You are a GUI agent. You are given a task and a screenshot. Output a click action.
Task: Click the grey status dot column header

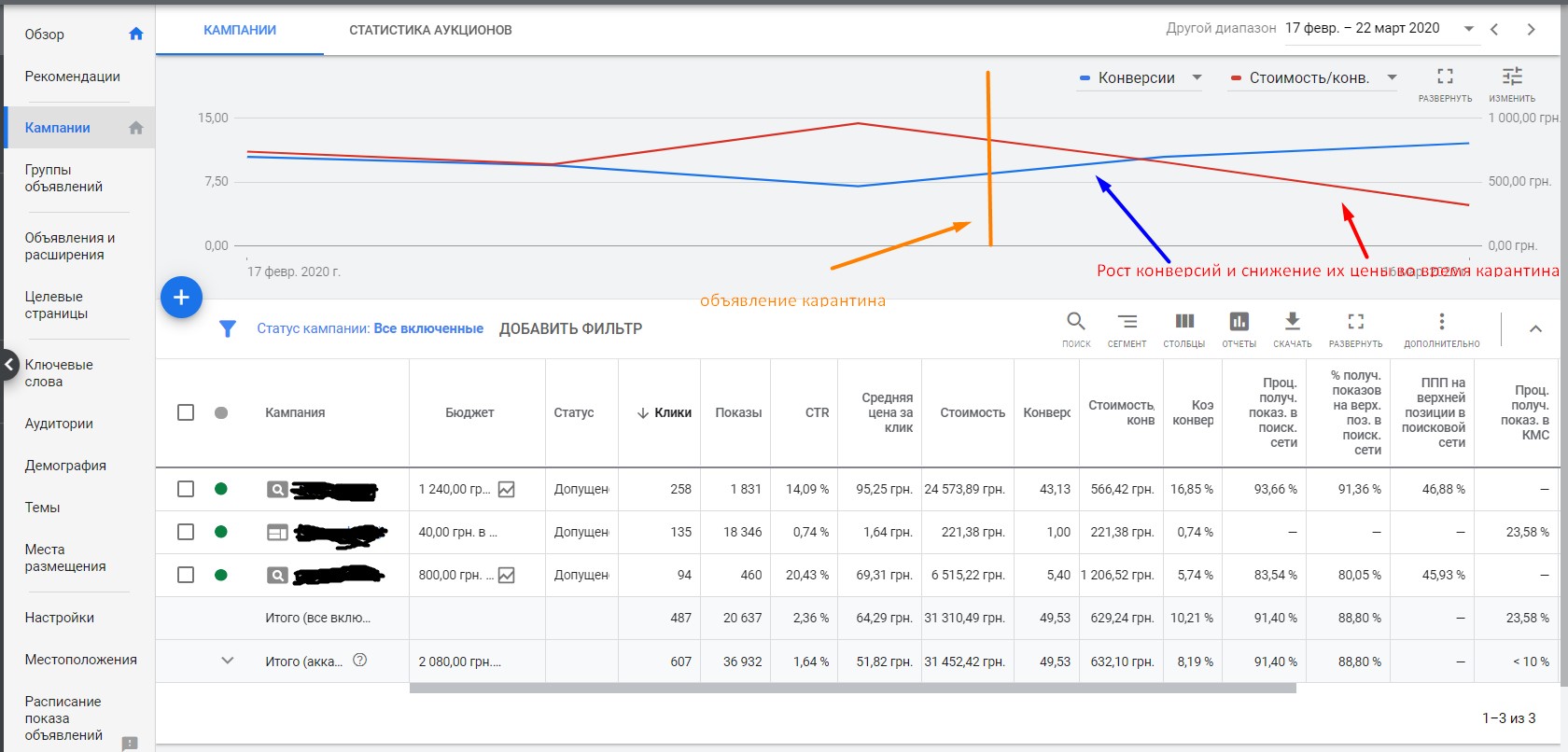pos(221,412)
